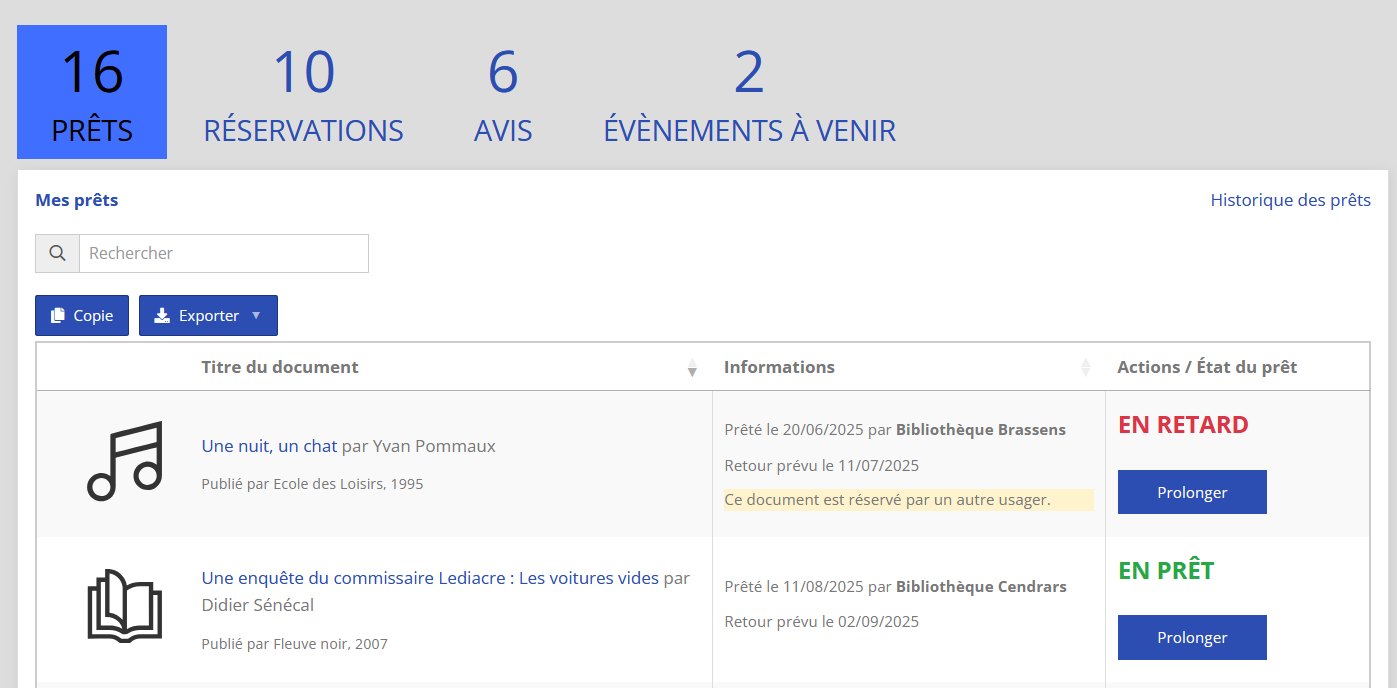Open the title link Une nuit, un chat
The image size is (1397, 688).
pos(269,446)
